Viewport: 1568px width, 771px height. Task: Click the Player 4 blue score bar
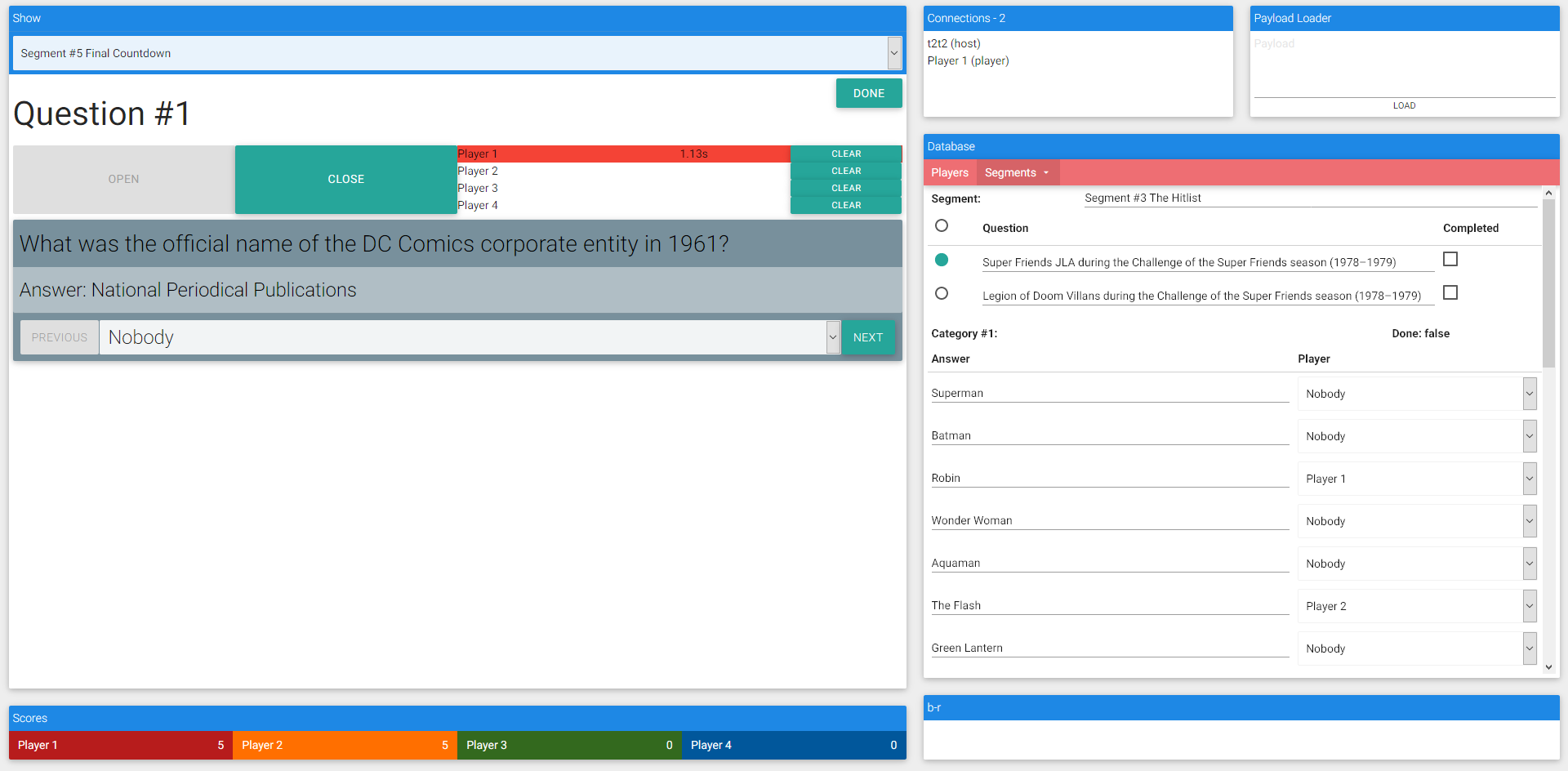pyautogui.click(x=794, y=745)
